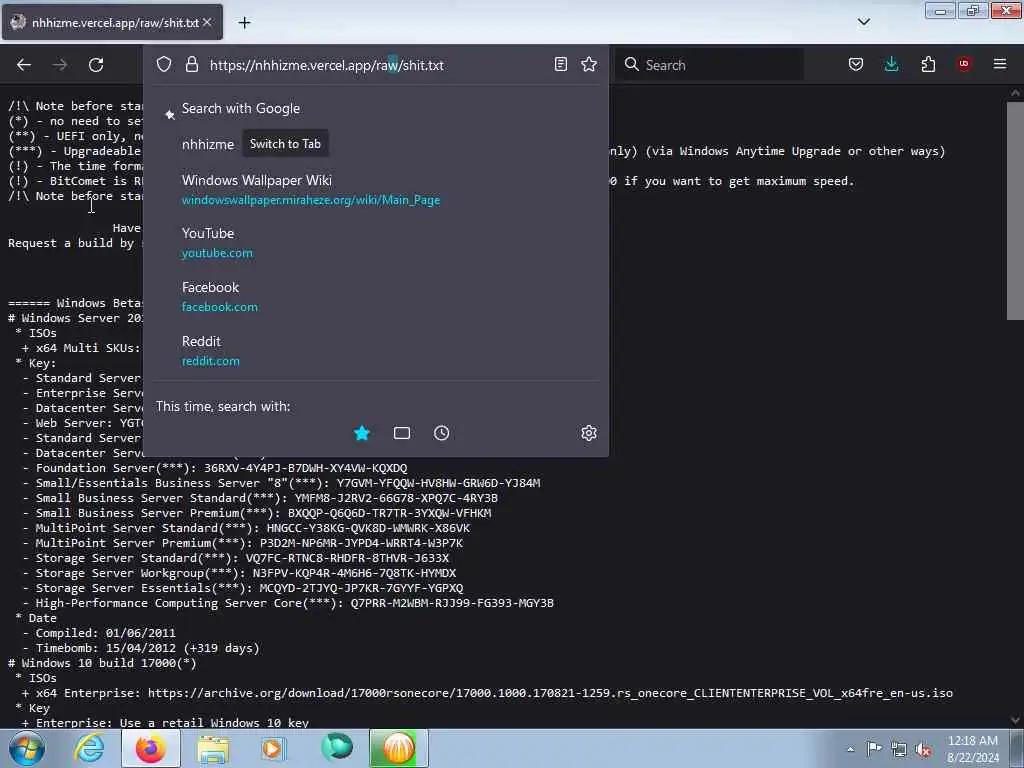Search history with the clock shortcut
The image size is (1024, 768).
click(441, 433)
